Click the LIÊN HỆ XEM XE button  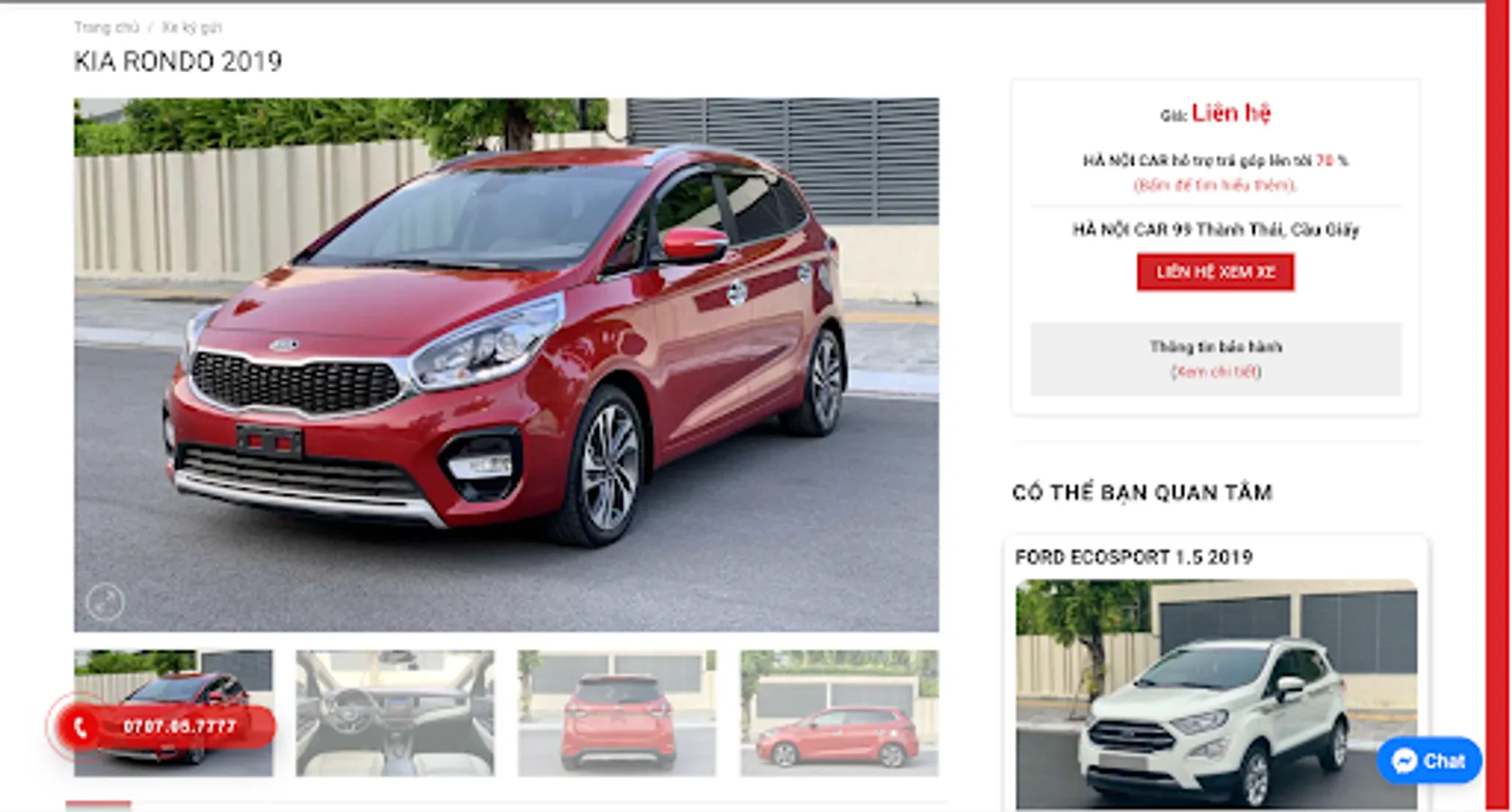coord(1215,272)
